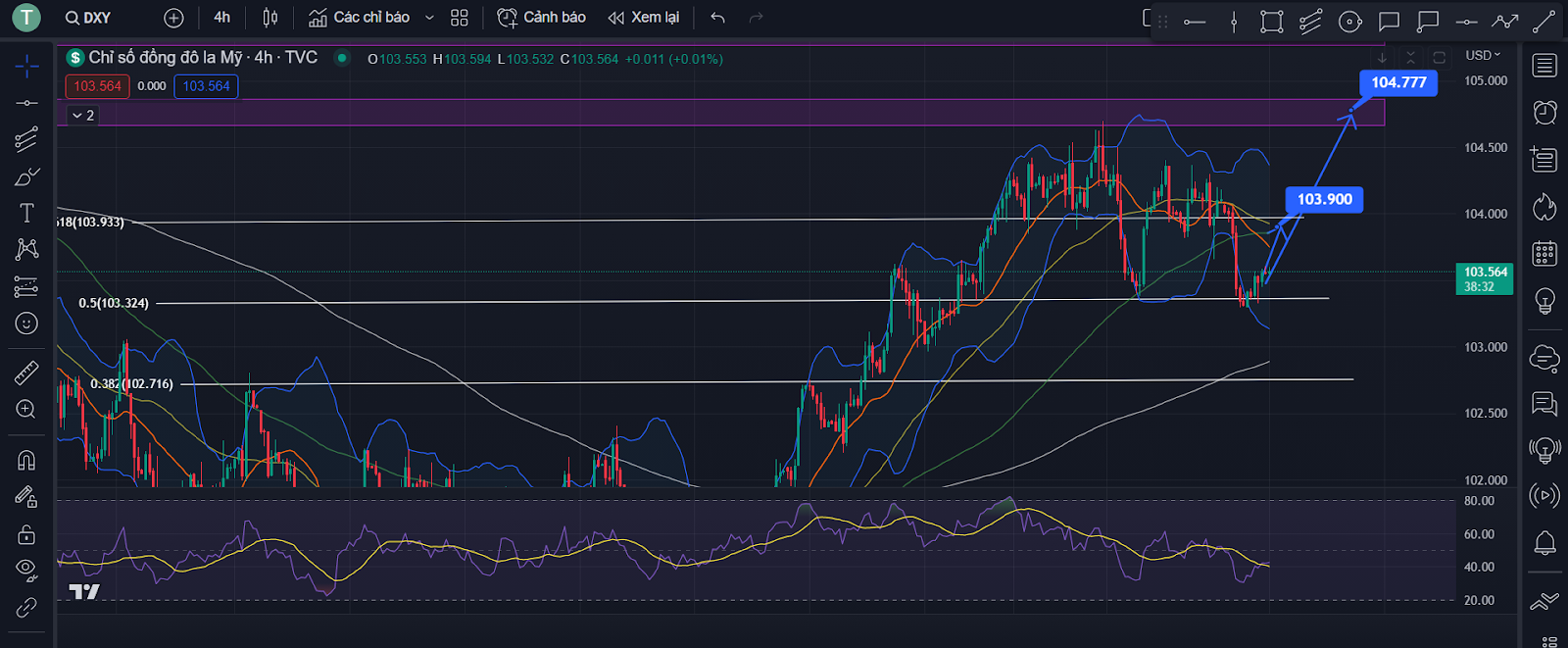Click the Cảnh báo alert button
Viewport: 1568px width, 648px height.
click(542, 18)
